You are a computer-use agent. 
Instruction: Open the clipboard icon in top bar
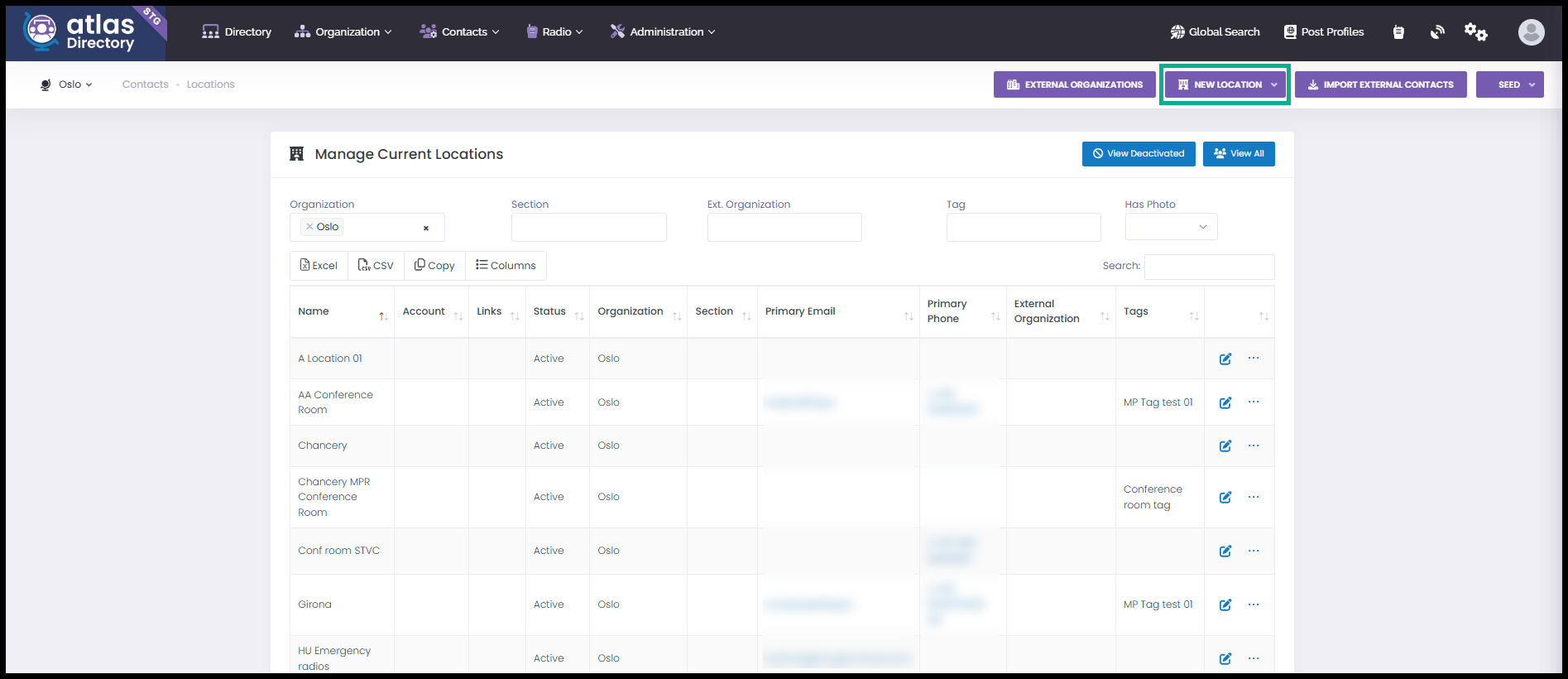[1398, 32]
